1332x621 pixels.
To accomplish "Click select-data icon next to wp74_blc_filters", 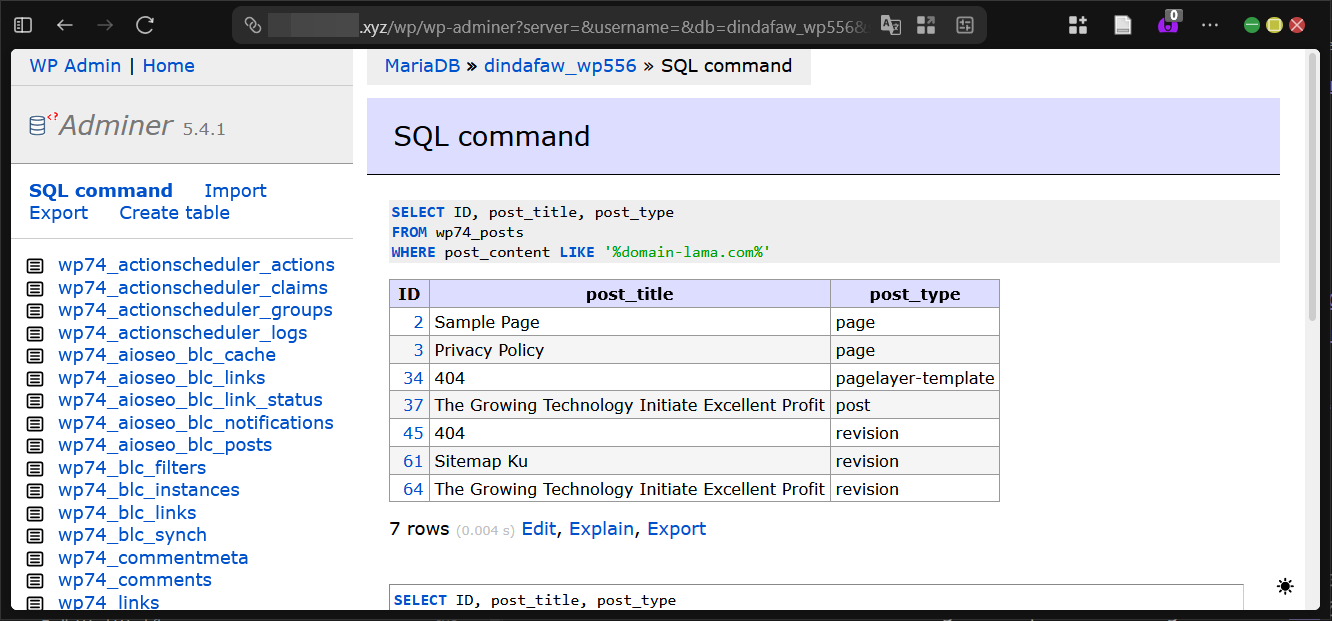I will (35, 468).
